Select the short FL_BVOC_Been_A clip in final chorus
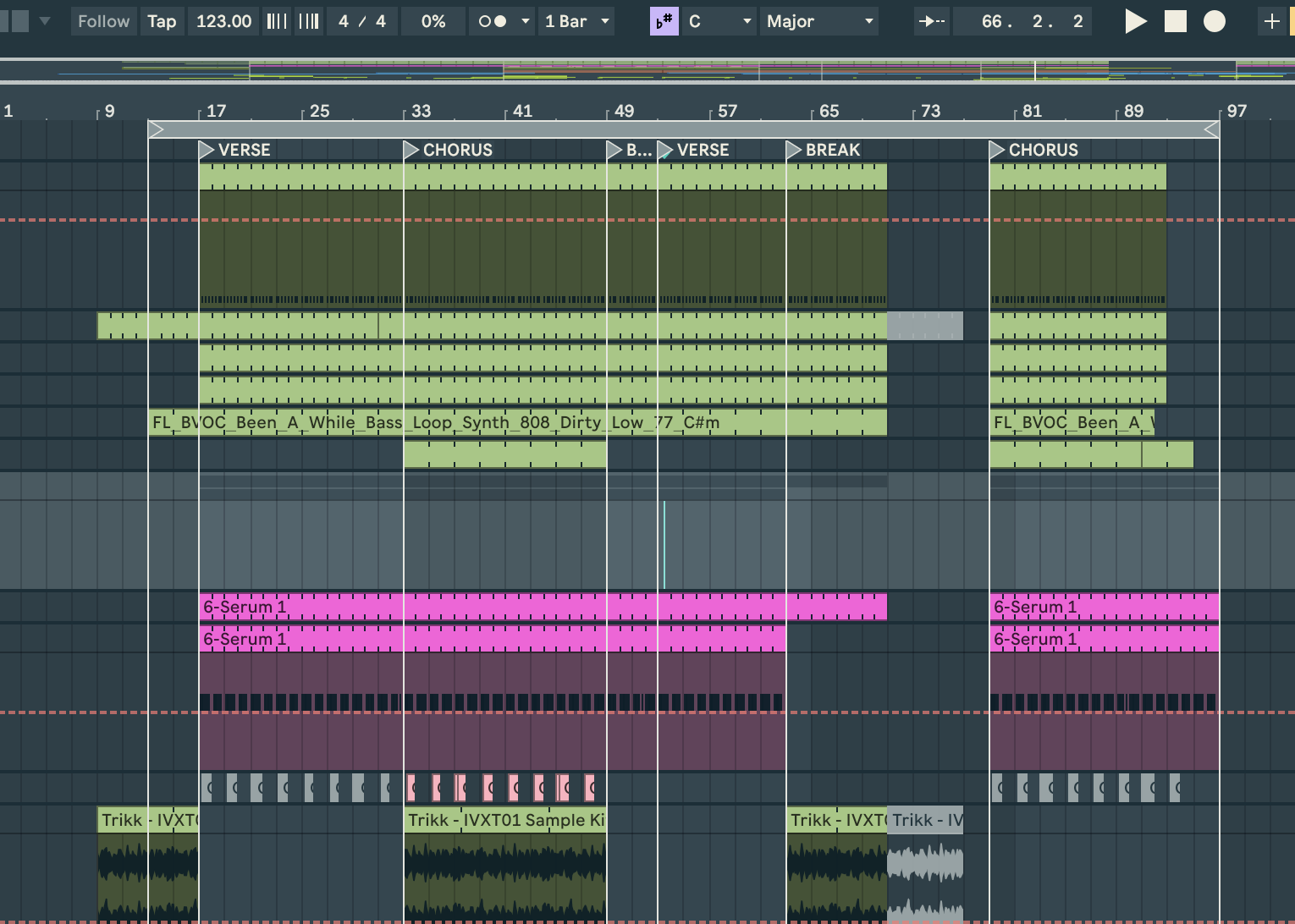The image size is (1295, 924). pos(1072,422)
